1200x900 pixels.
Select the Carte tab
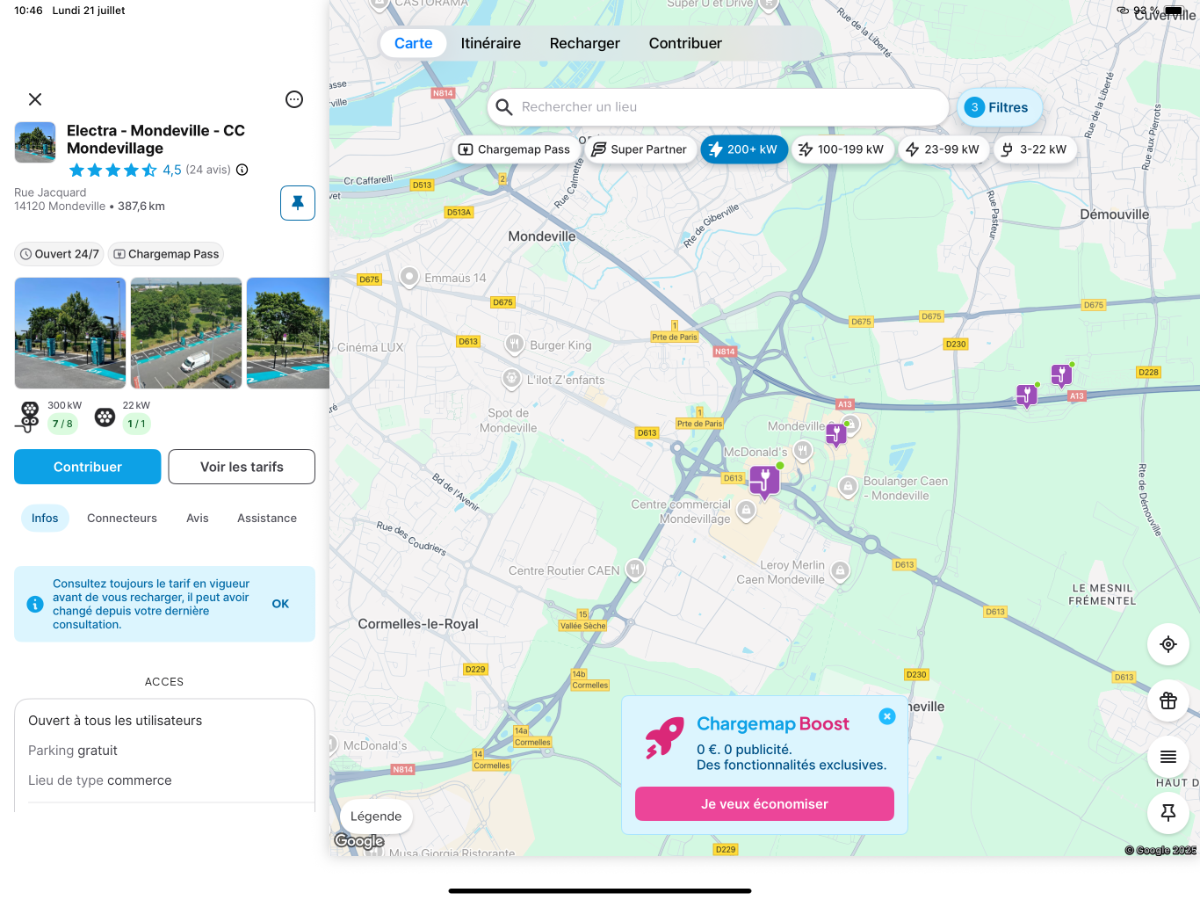[413, 43]
